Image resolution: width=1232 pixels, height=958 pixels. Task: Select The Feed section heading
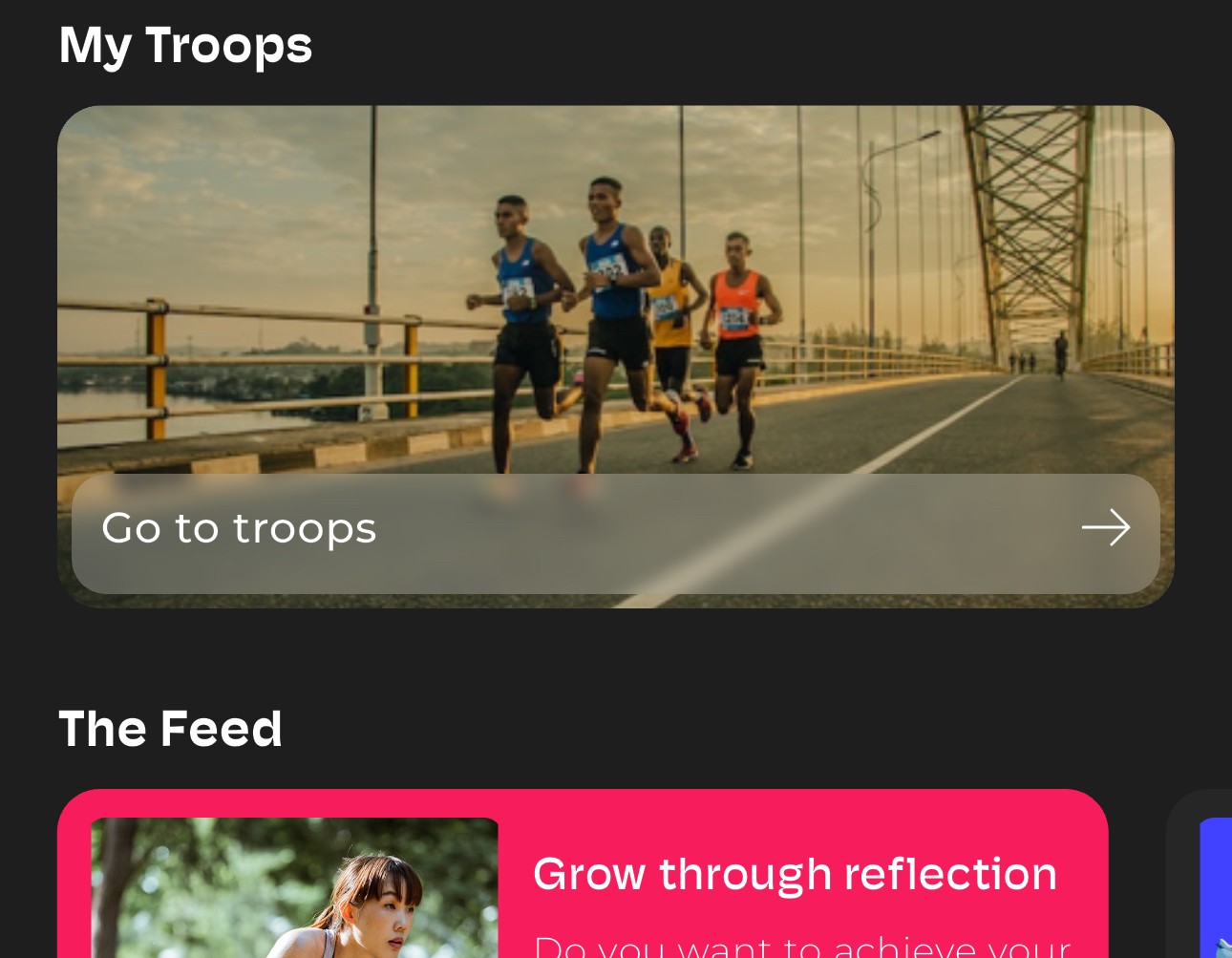coord(170,729)
